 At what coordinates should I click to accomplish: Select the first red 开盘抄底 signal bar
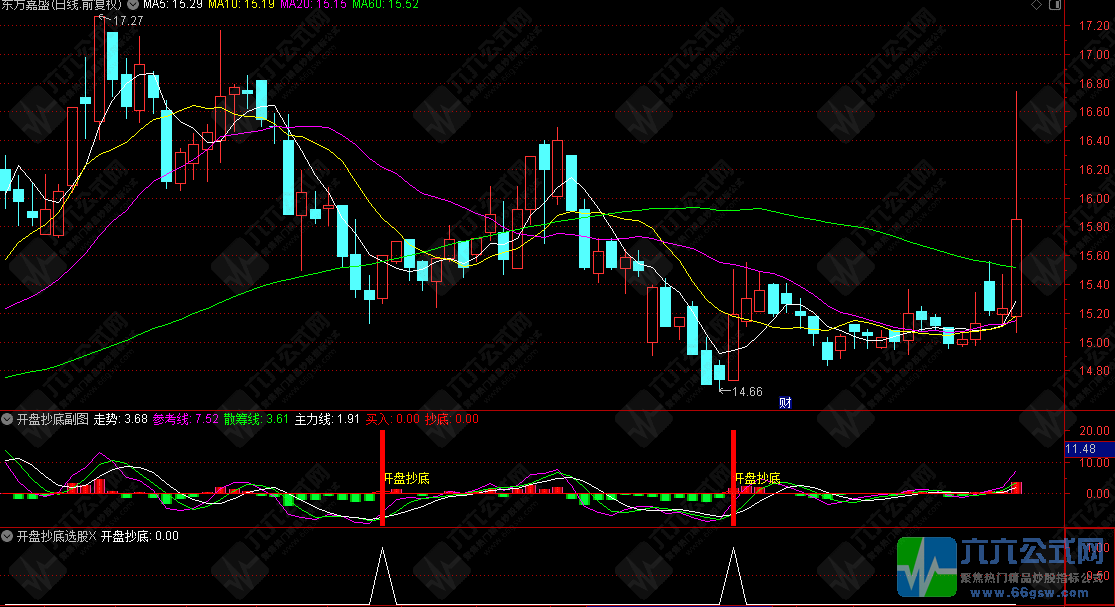click(x=383, y=478)
